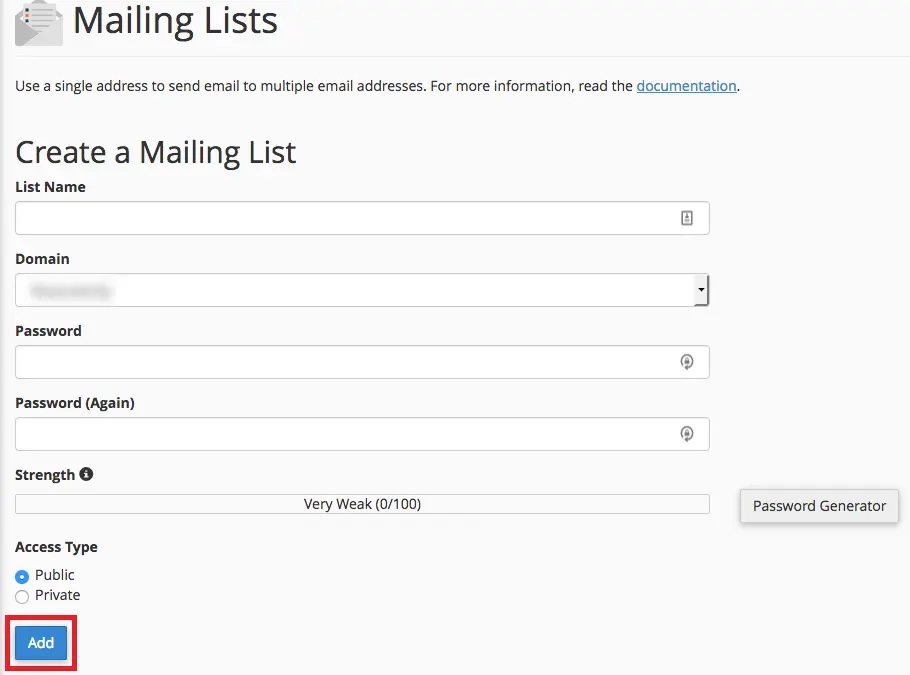
Task: Click the Very Weak strength meter bar
Action: point(362,504)
